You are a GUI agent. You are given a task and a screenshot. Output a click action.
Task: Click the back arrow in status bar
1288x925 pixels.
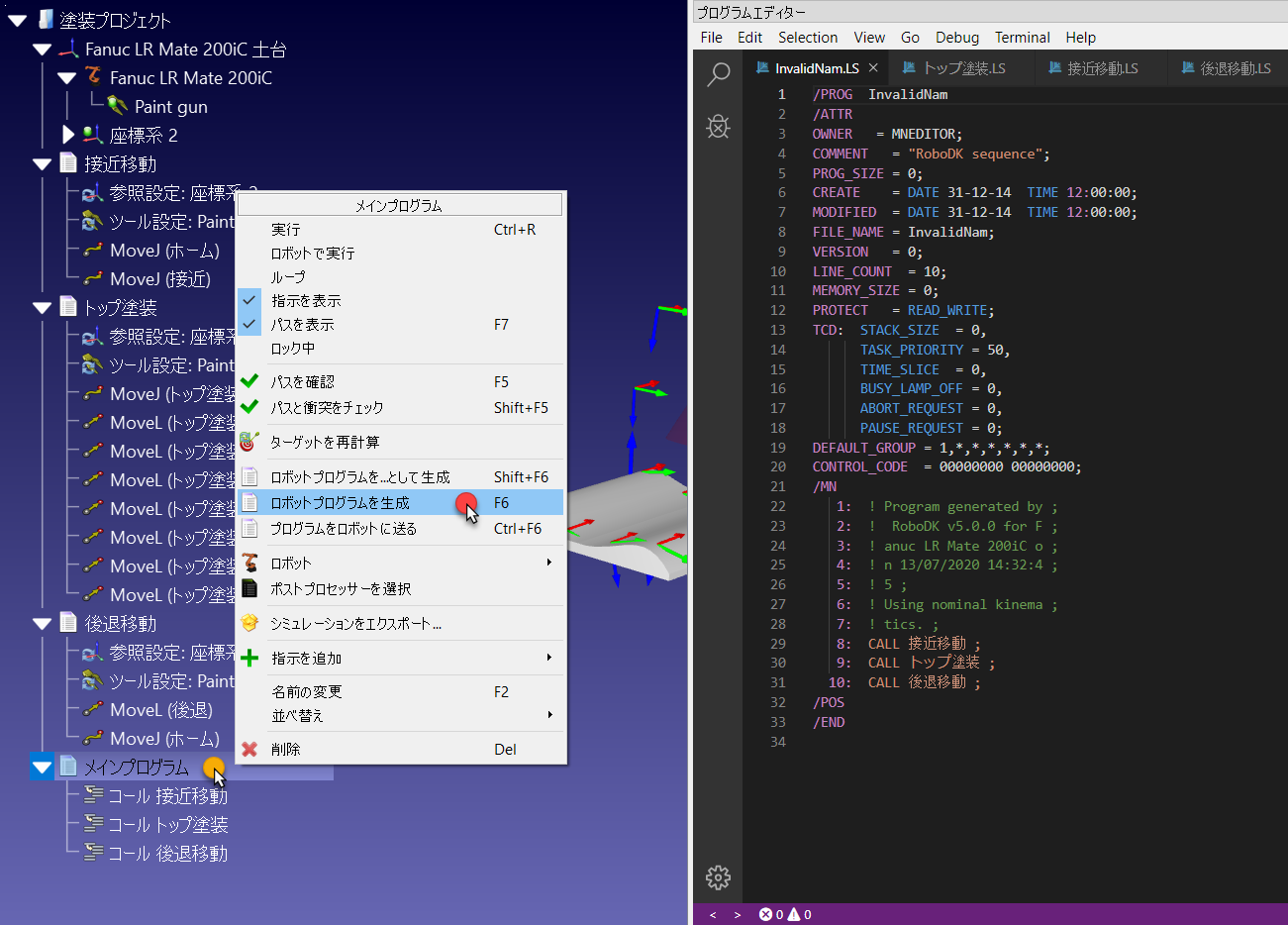coord(713,914)
